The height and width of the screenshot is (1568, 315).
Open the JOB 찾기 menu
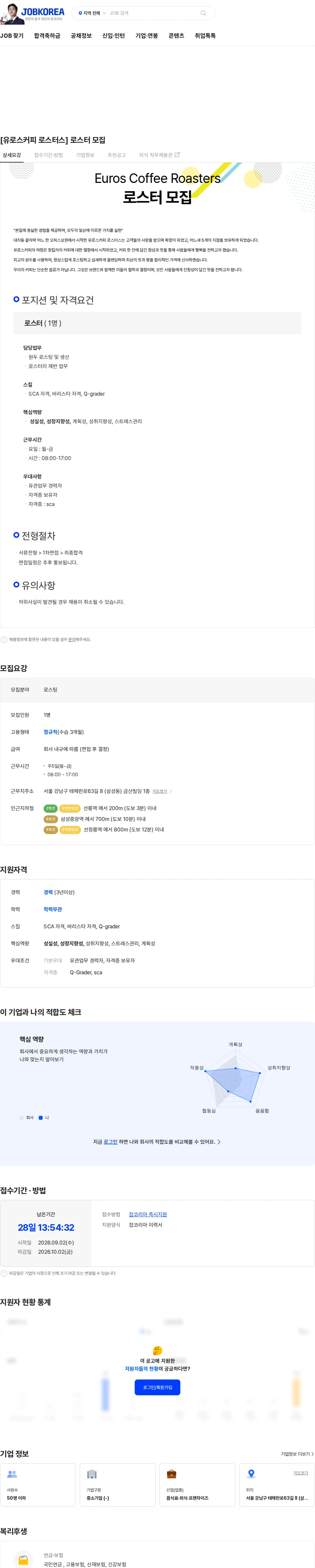click(x=11, y=36)
